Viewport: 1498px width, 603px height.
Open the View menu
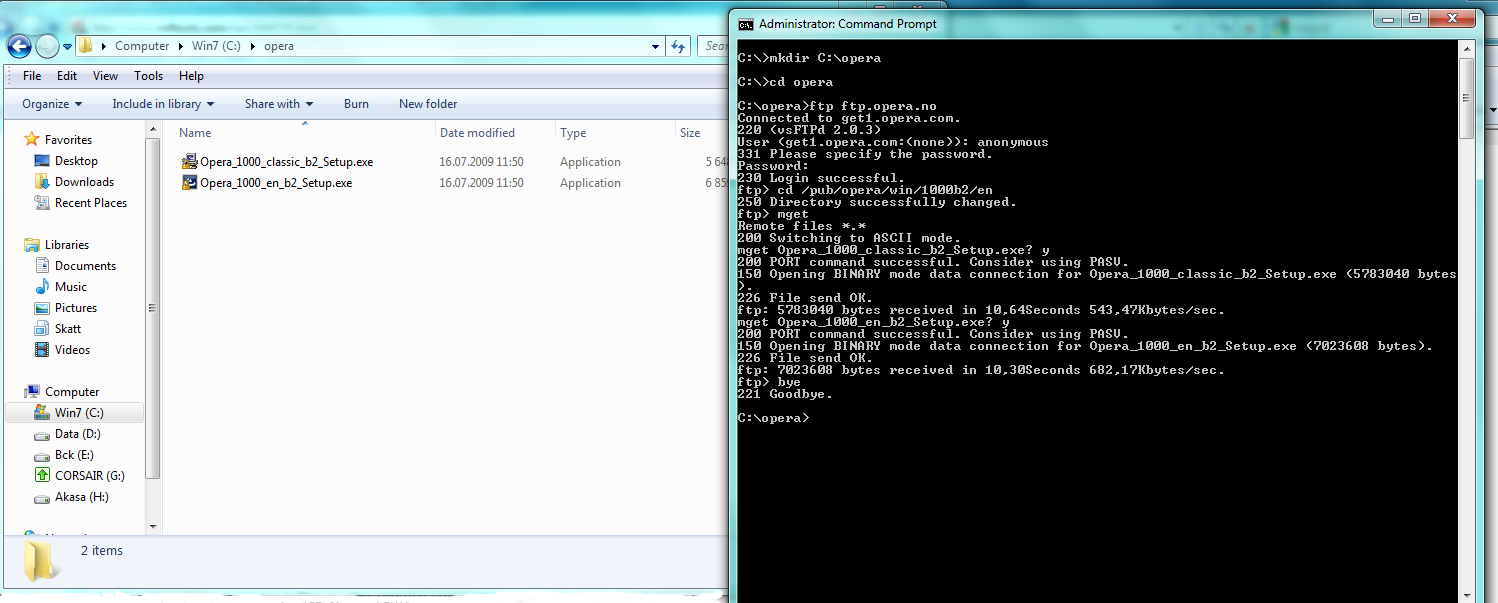pyautogui.click(x=105, y=76)
